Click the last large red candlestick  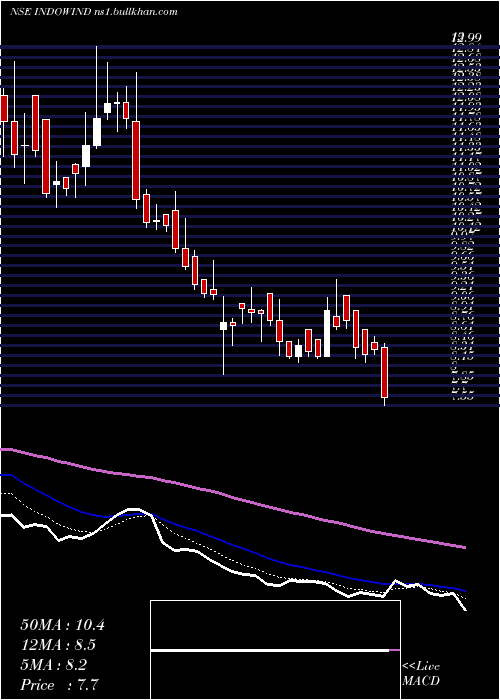coord(384,372)
